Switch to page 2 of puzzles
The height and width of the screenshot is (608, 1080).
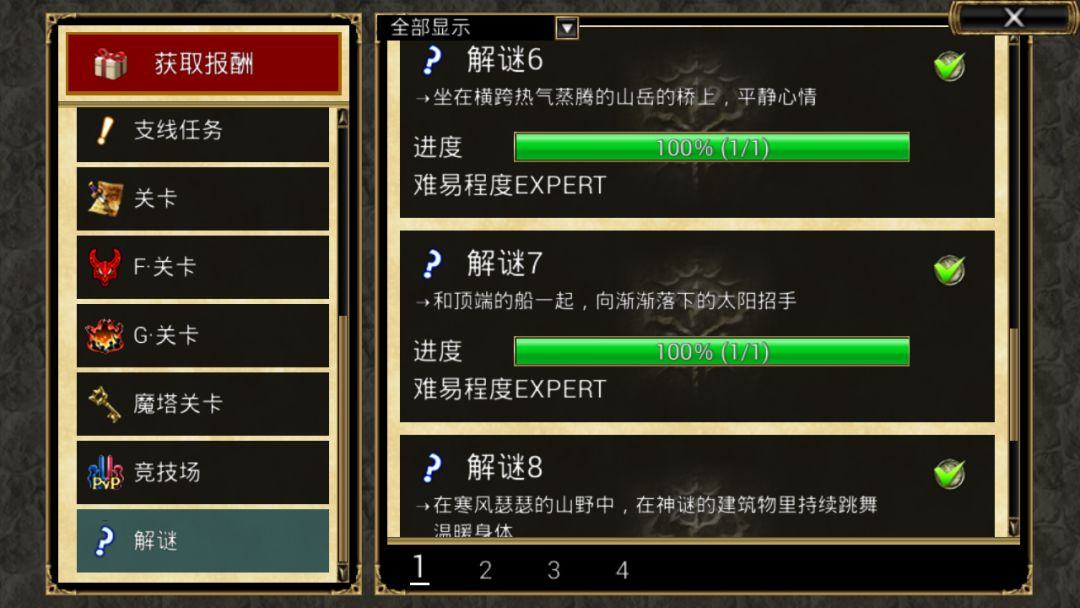pyautogui.click(x=486, y=570)
